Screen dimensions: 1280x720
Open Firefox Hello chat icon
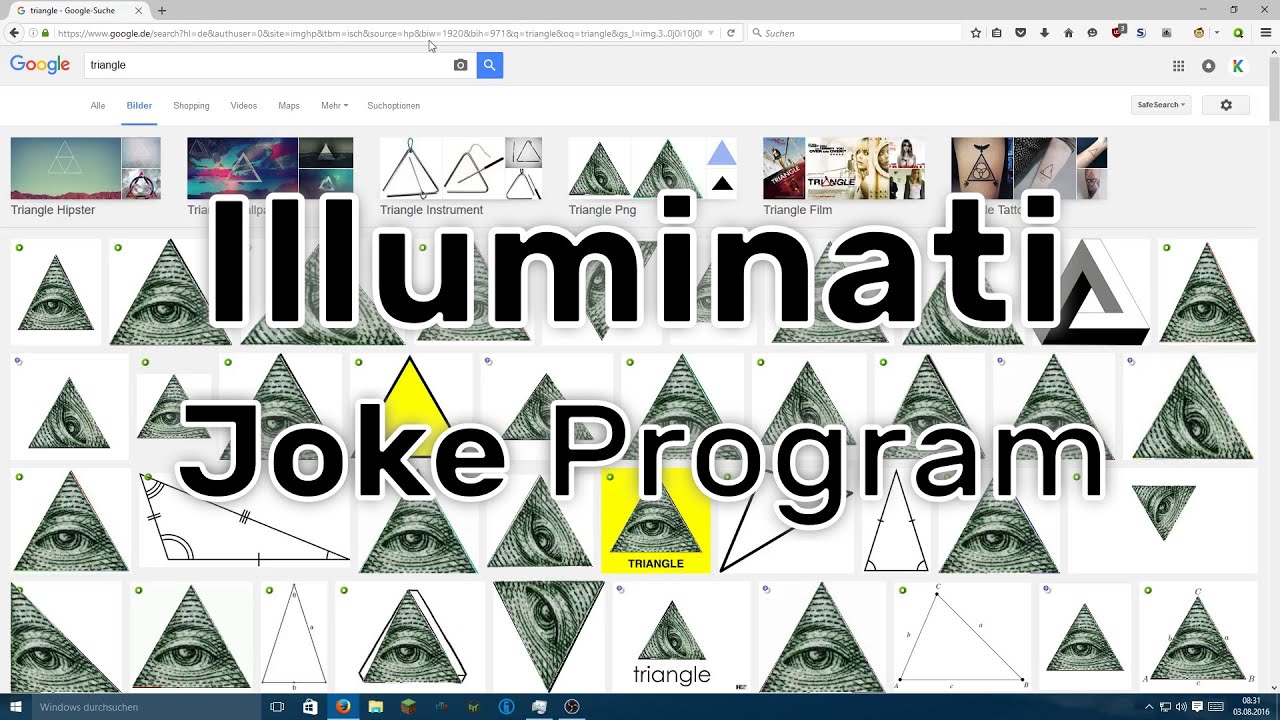[1092, 33]
